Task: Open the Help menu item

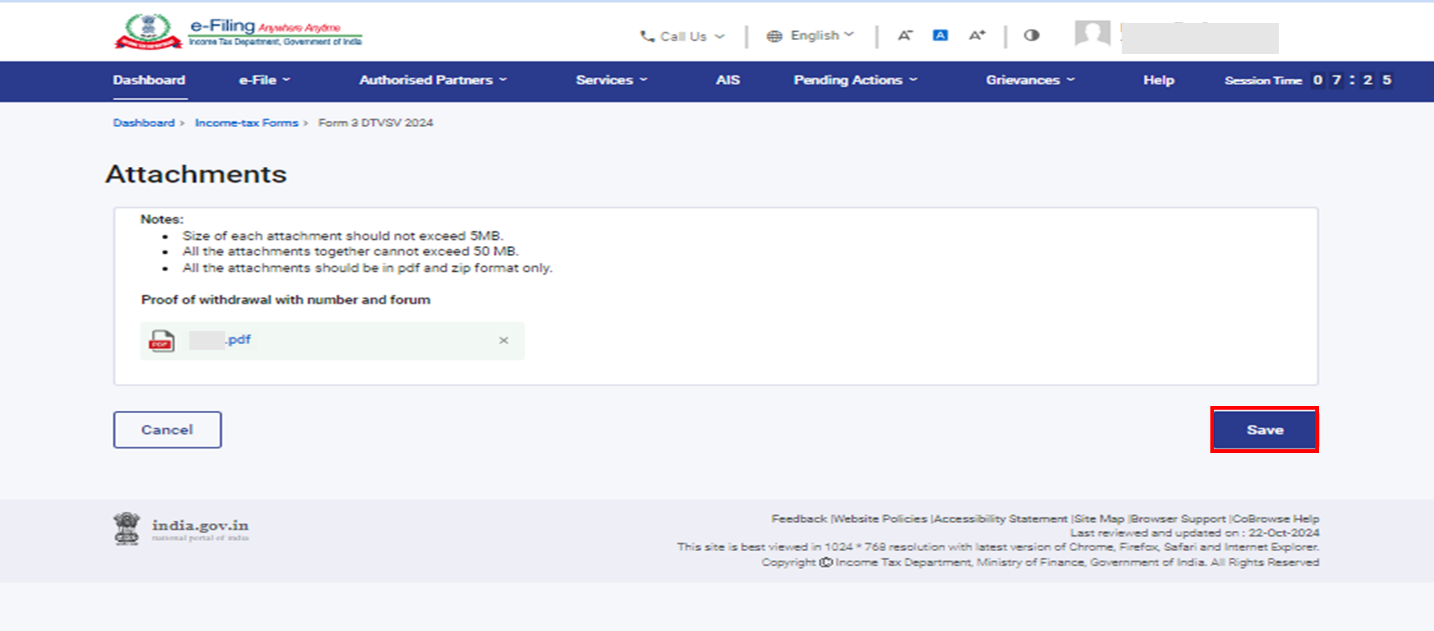Action: (1158, 80)
